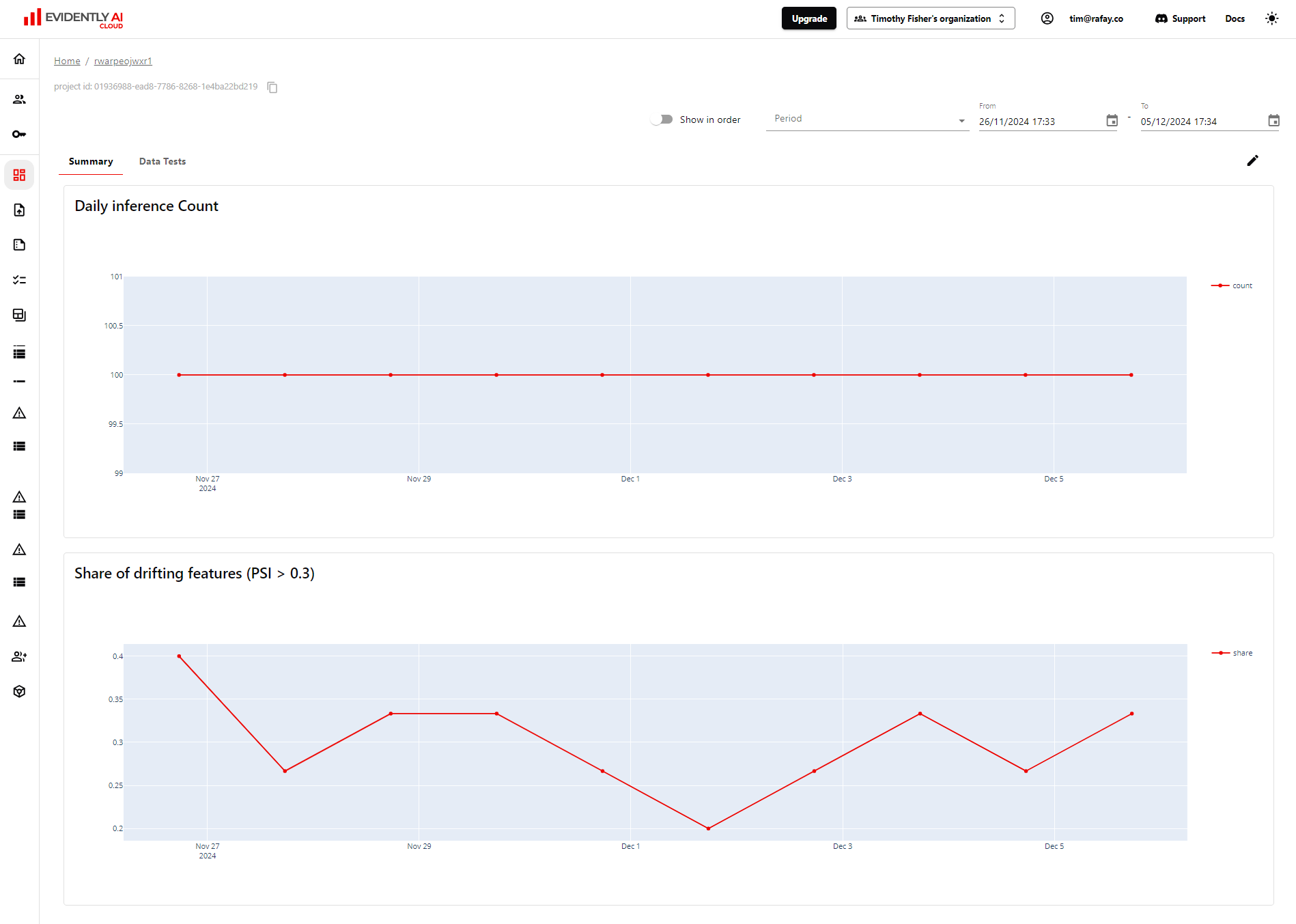Open the add-user icon in the sidebar
The image size is (1296, 924).
point(19,656)
